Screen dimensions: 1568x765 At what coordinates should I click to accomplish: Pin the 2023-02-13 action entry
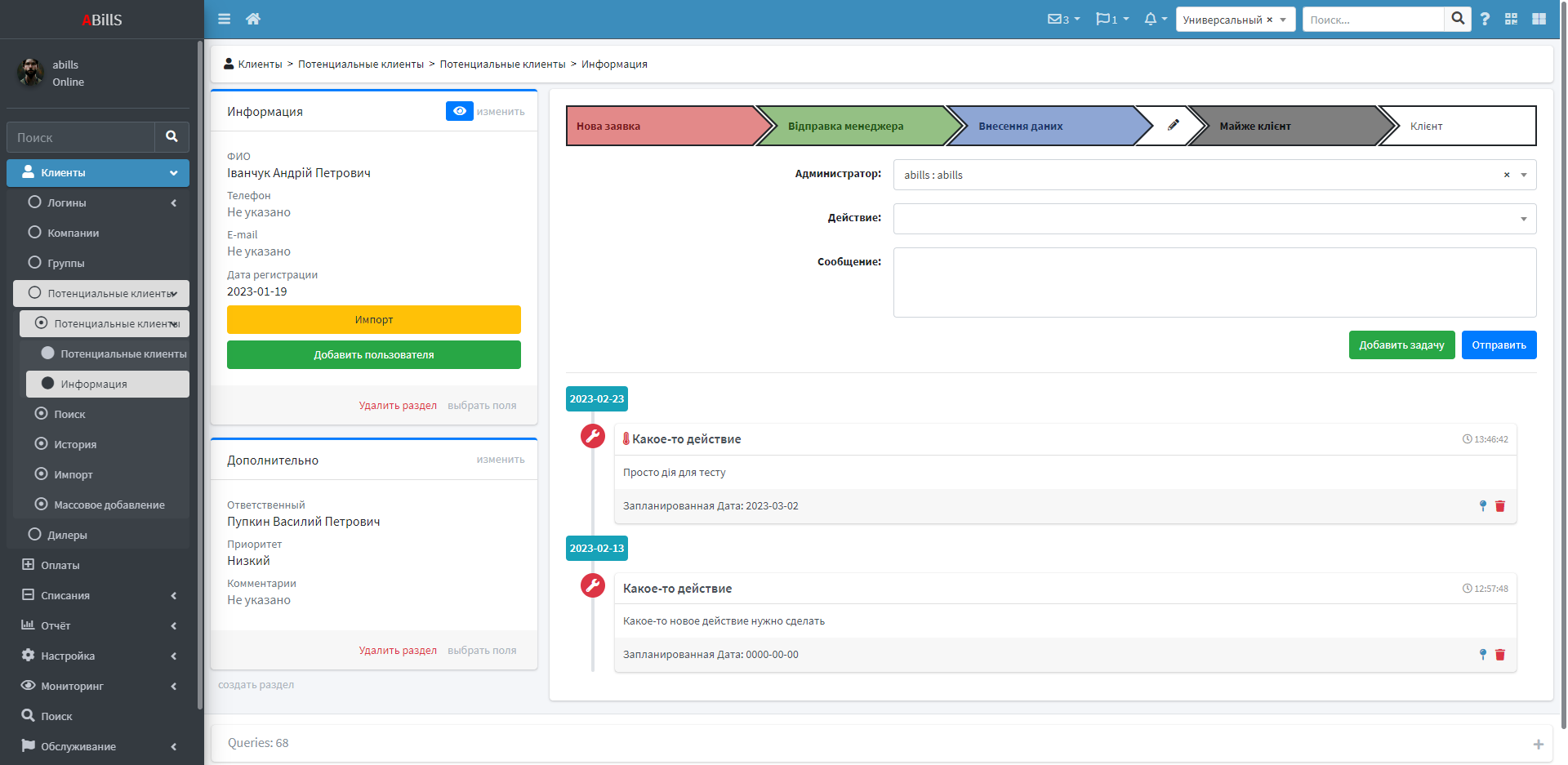(1483, 655)
